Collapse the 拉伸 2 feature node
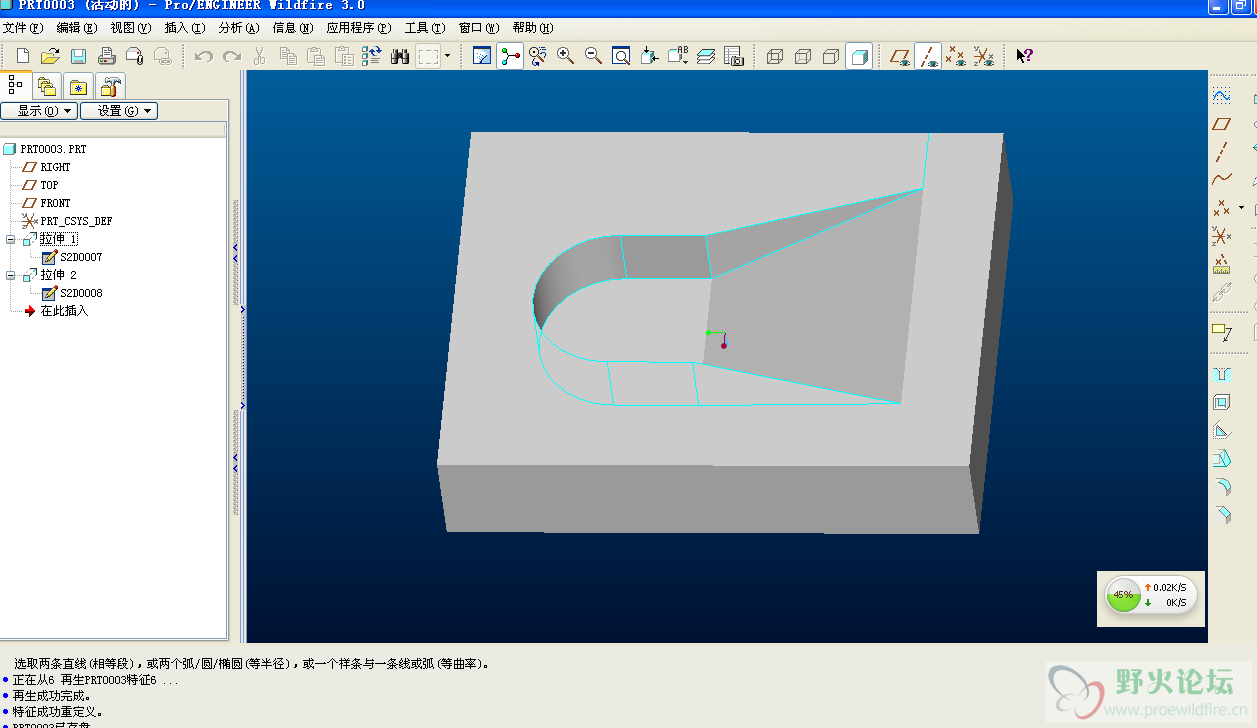The image size is (1257, 728). (x=10, y=275)
